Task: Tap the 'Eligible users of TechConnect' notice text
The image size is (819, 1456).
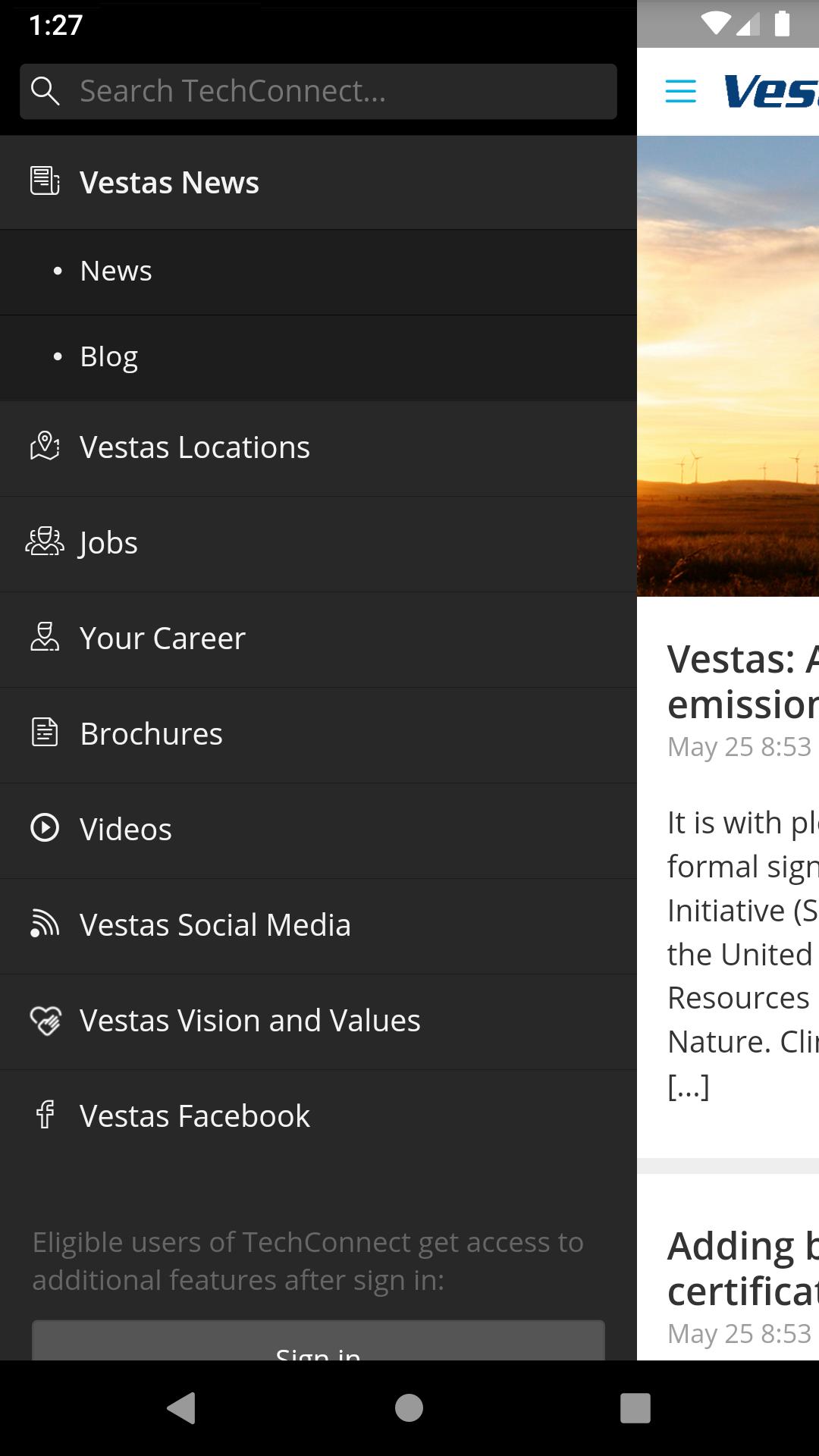Action: pyautogui.click(x=308, y=1261)
